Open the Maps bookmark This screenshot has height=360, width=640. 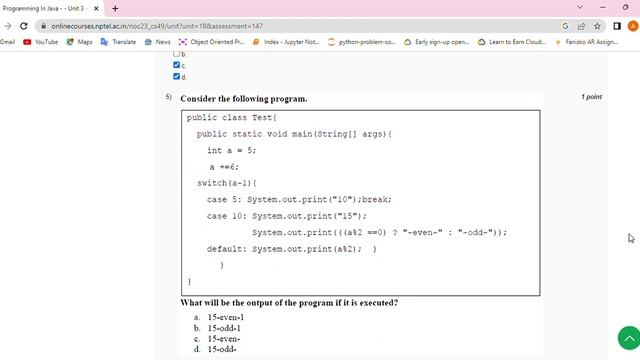coord(79,42)
